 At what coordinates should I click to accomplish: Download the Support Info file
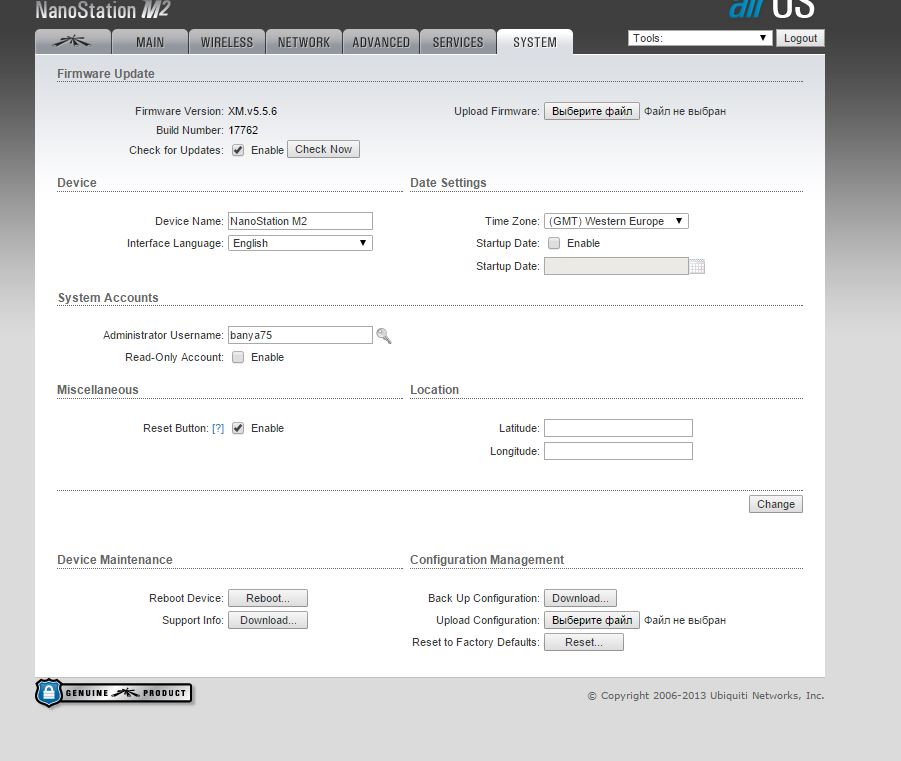[x=268, y=620]
